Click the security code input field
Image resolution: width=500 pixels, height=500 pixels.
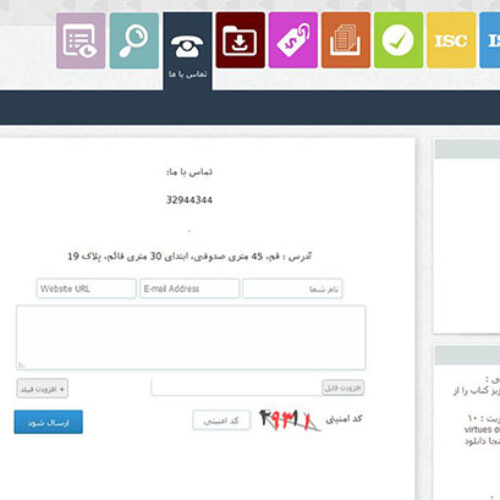tap(221, 420)
